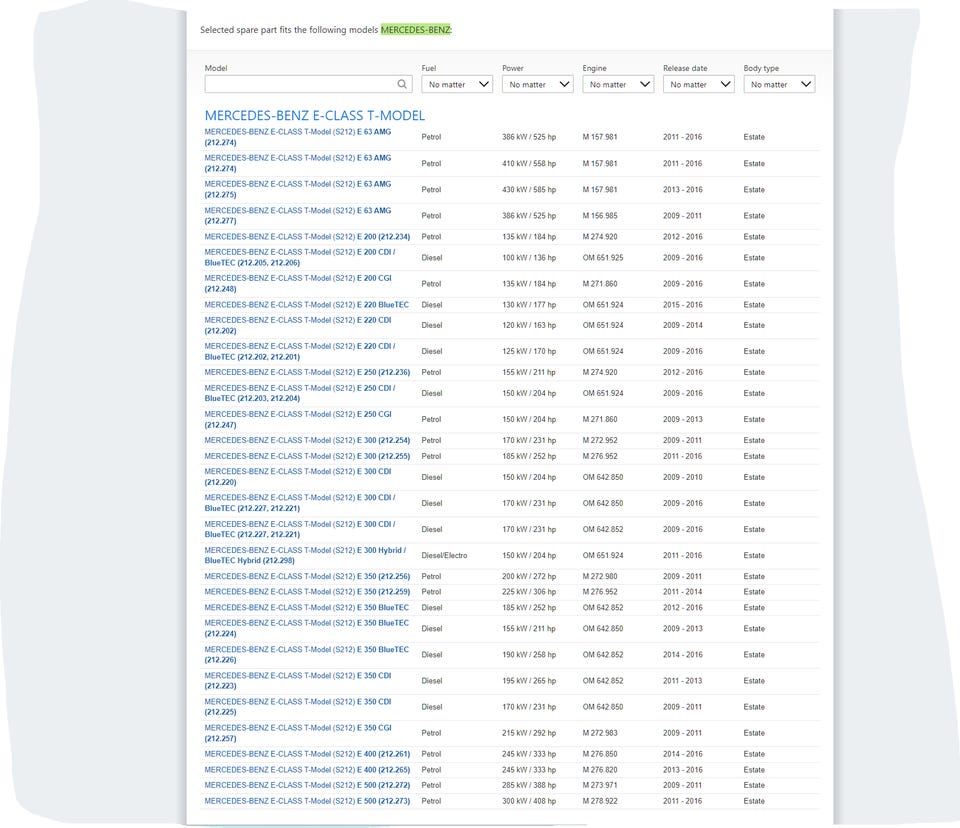This screenshot has width=960, height=828.
Task: Select engine code M 272.983
Action: pos(600,733)
